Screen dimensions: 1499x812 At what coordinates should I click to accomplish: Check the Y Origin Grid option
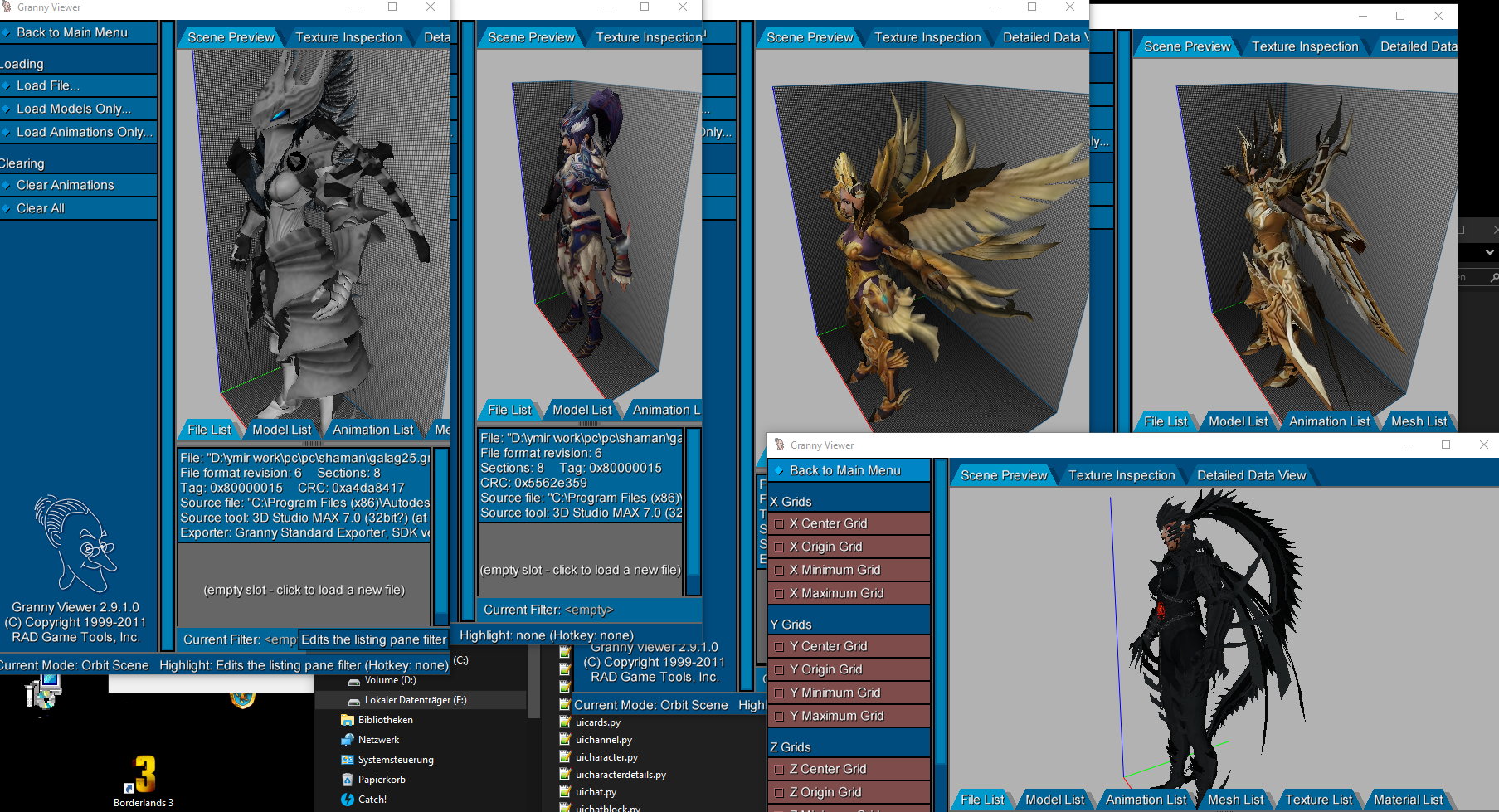click(x=779, y=669)
